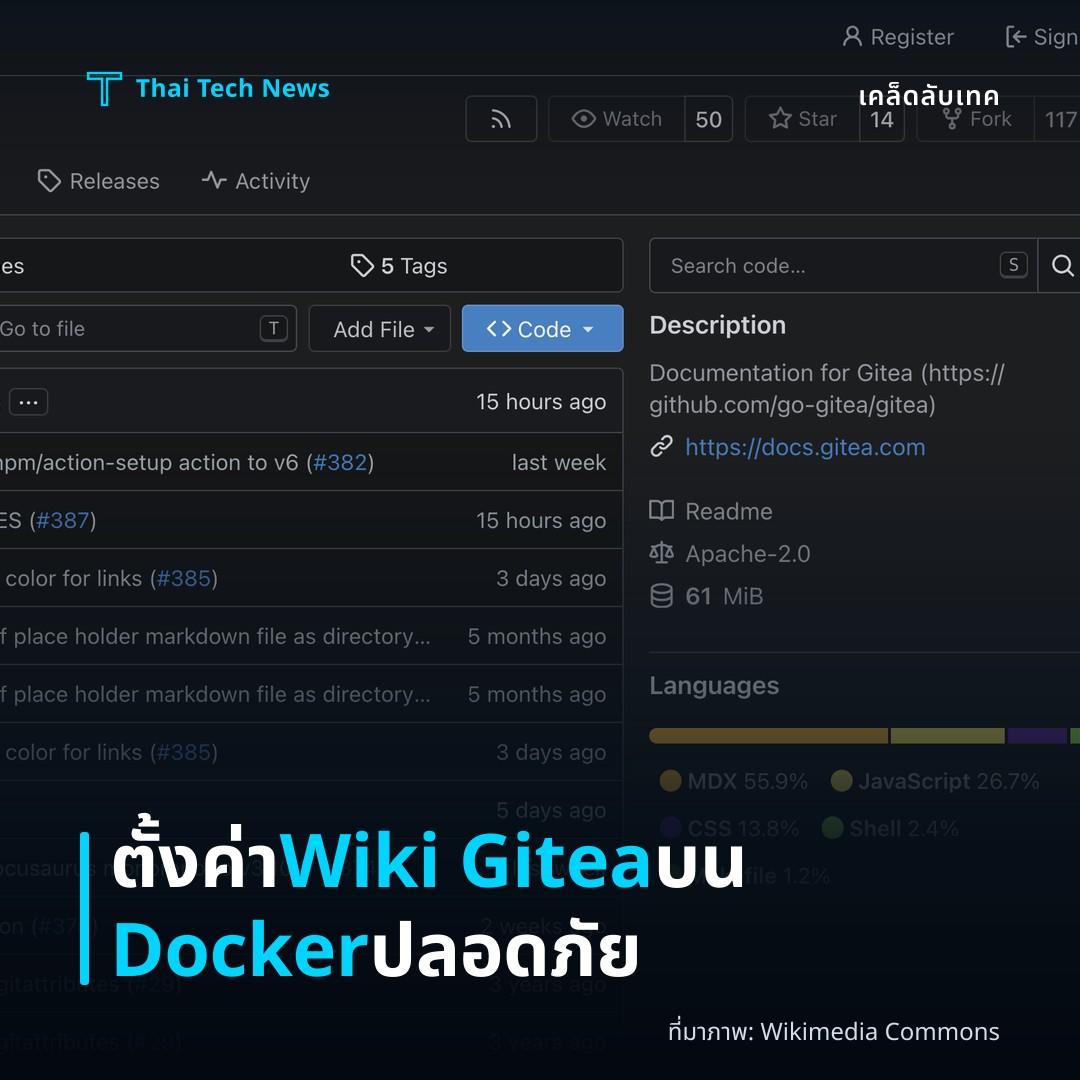Open the watchers count 50
The height and width of the screenshot is (1080, 1080).
pos(708,119)
